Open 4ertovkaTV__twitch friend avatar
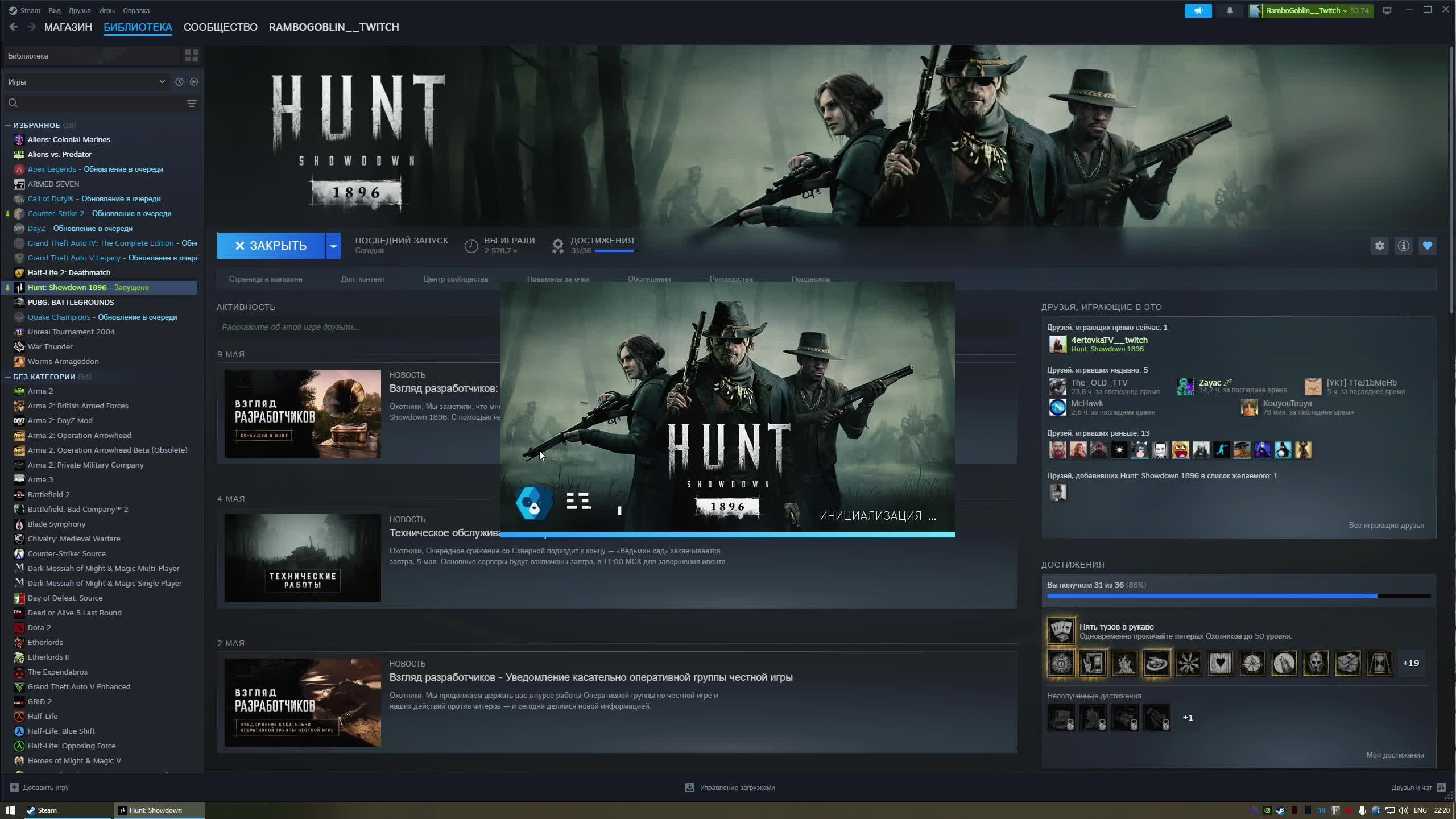Viewport: 1456px width, 819px height. point(1057,344)
